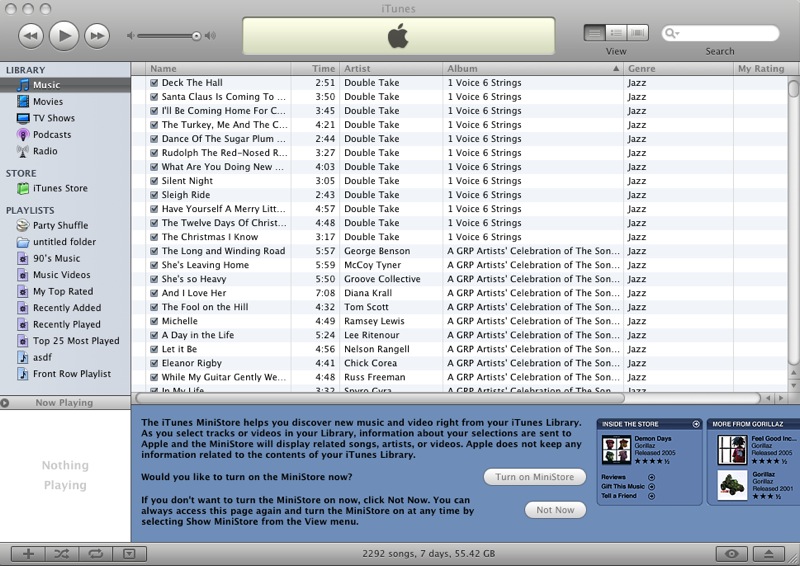Click the volume slider knob
800x566 pixels.
(x=196, y=36)
